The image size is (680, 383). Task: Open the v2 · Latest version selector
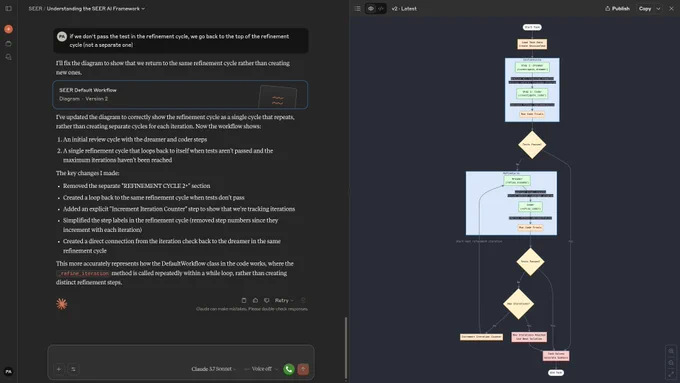click(404, 9)
